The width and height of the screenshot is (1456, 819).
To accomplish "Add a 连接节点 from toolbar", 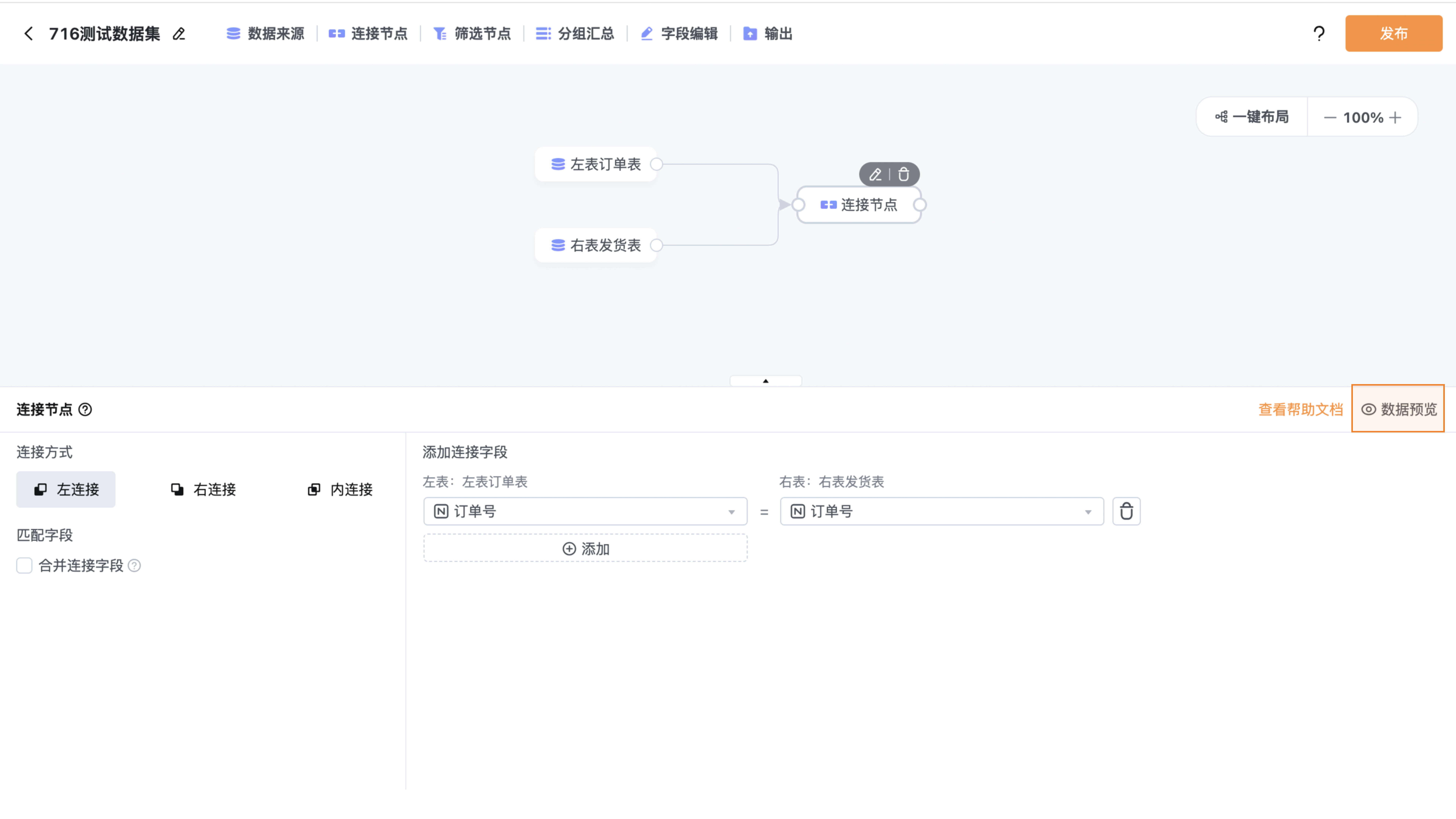I will click(x=368, y=34).
